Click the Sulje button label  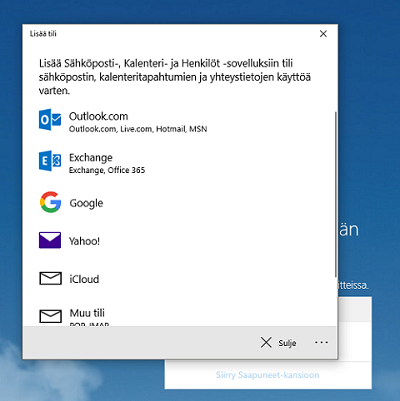(x=287, y=343)
